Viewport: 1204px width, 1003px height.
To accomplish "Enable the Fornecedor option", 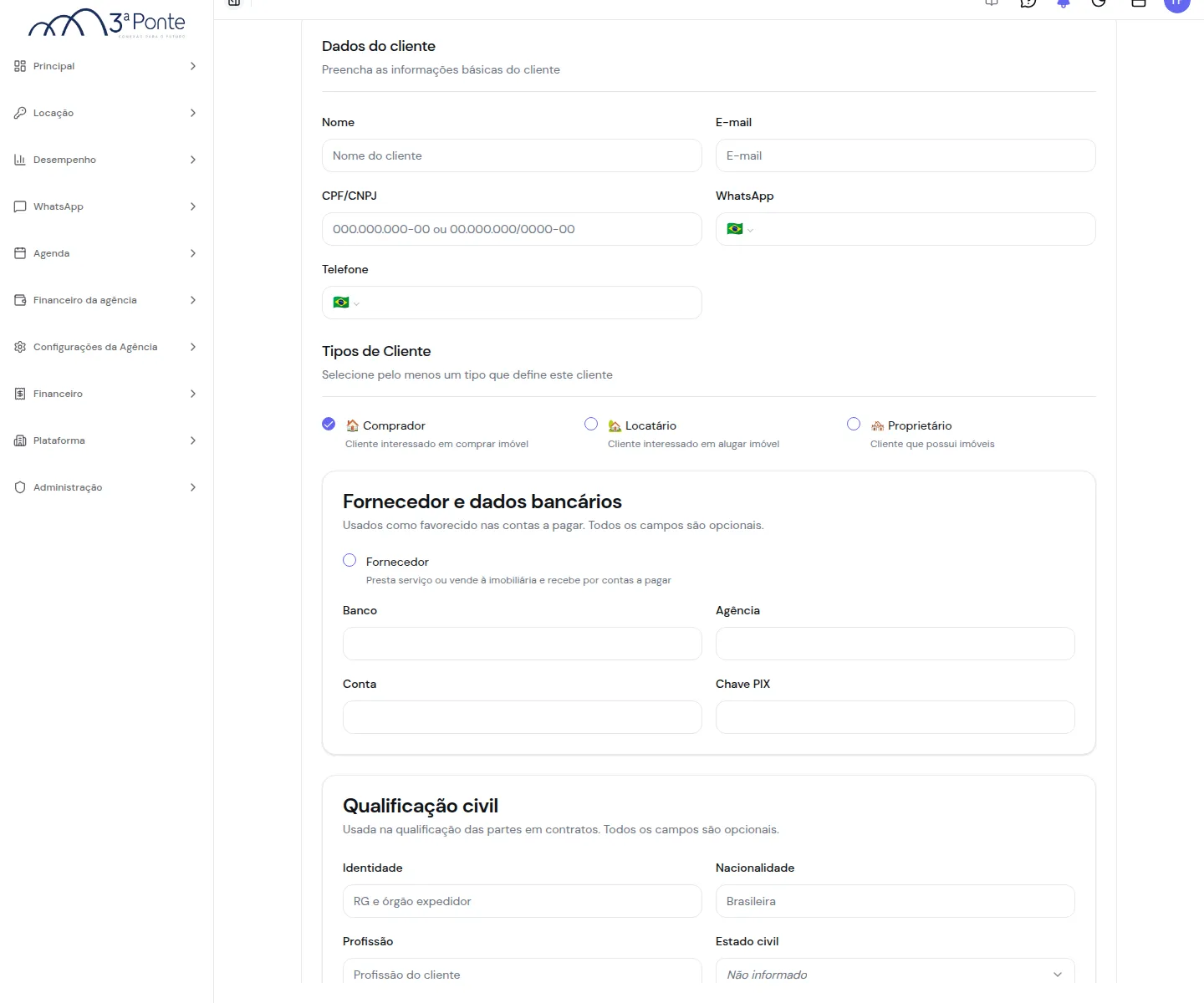I will [349, 560].
